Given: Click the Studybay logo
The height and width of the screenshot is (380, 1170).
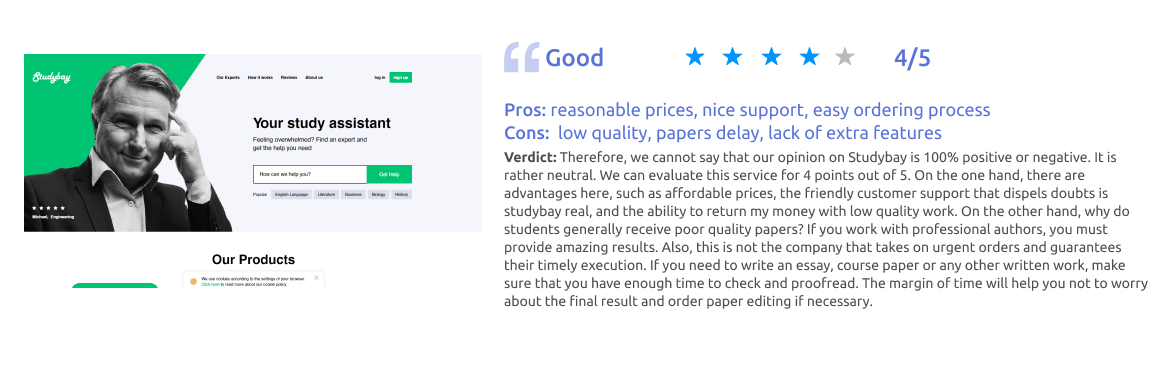Looking at the screenshot, I should 51,77.
